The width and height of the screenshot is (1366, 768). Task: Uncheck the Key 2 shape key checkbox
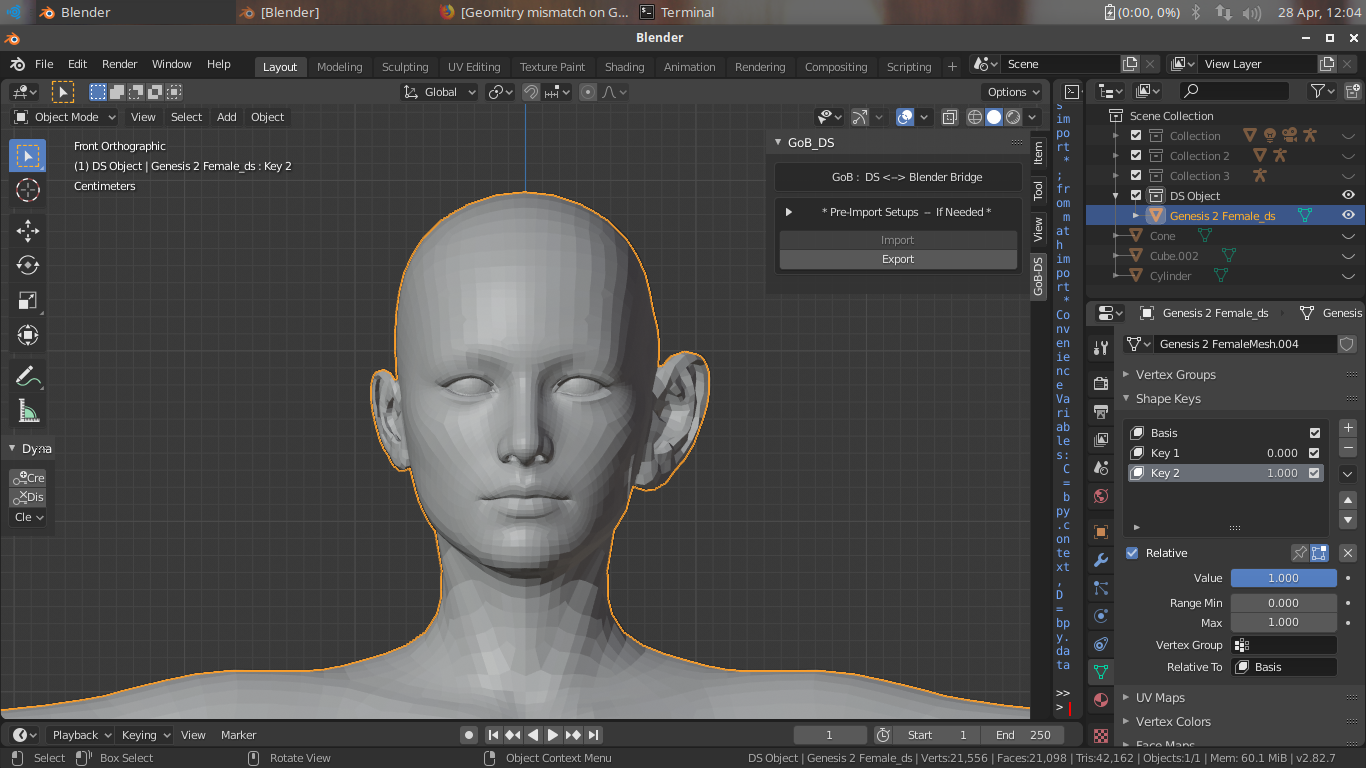click(1314, 473)
